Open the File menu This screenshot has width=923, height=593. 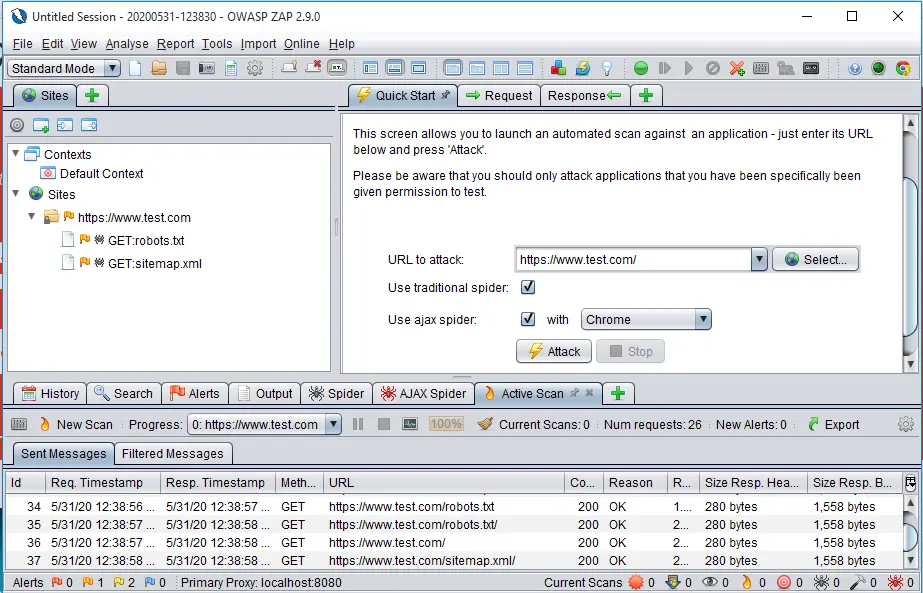22,44
